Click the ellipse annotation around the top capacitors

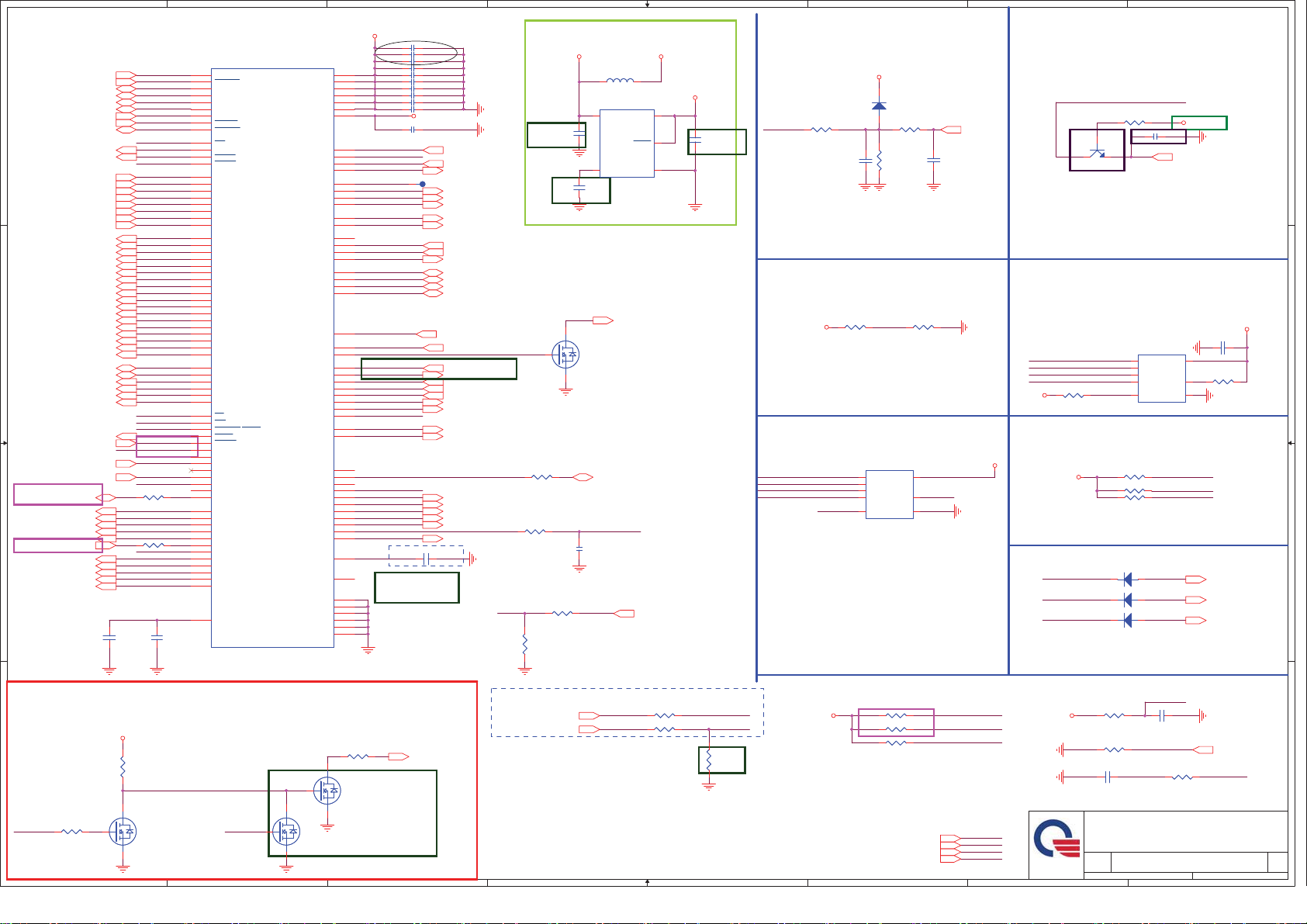[415, 53]
